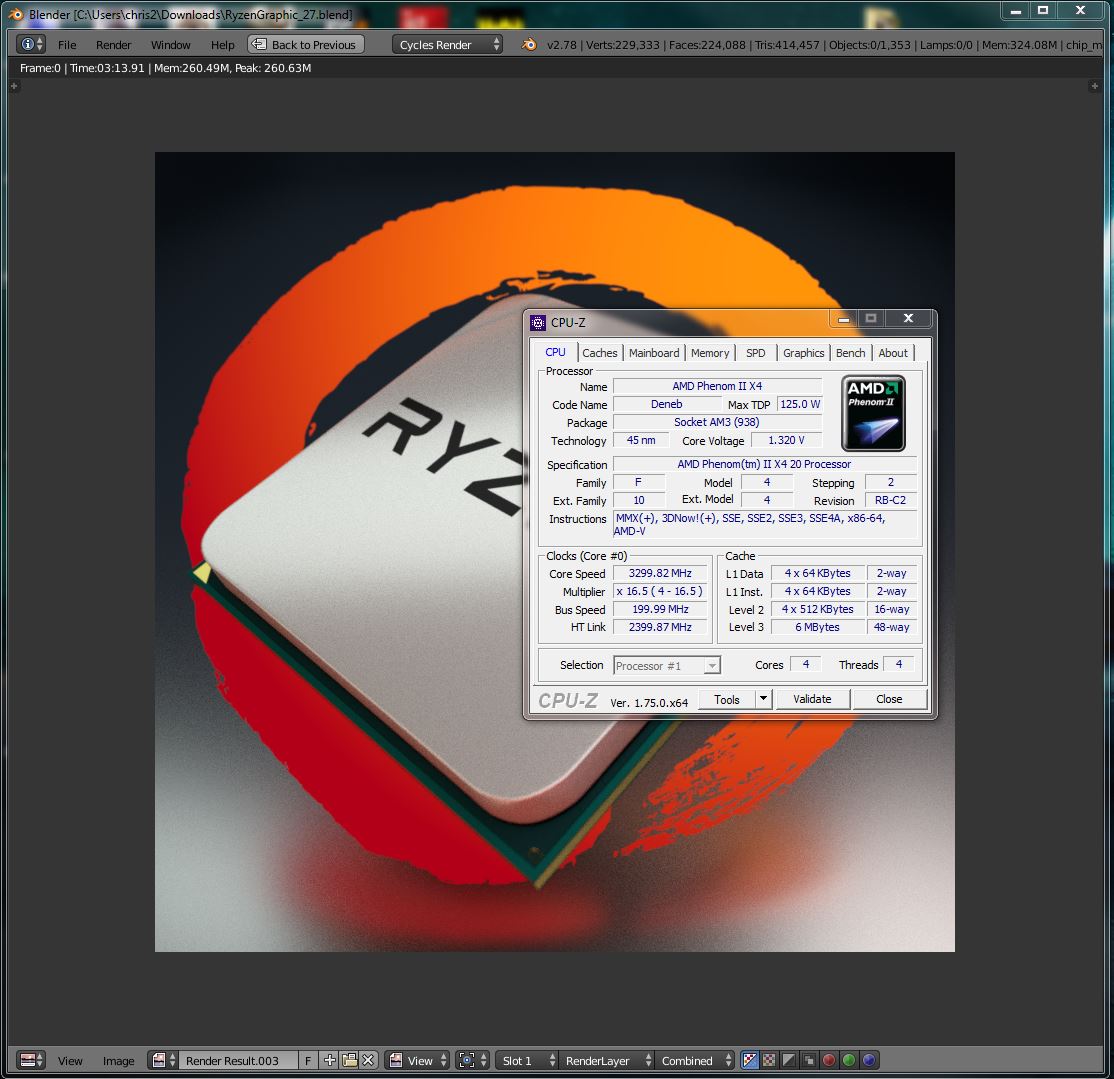Click the AMD Phenom II logo in CPU-Z
This screenshot has height=1079, width=1114.
[x=873, y=413]
